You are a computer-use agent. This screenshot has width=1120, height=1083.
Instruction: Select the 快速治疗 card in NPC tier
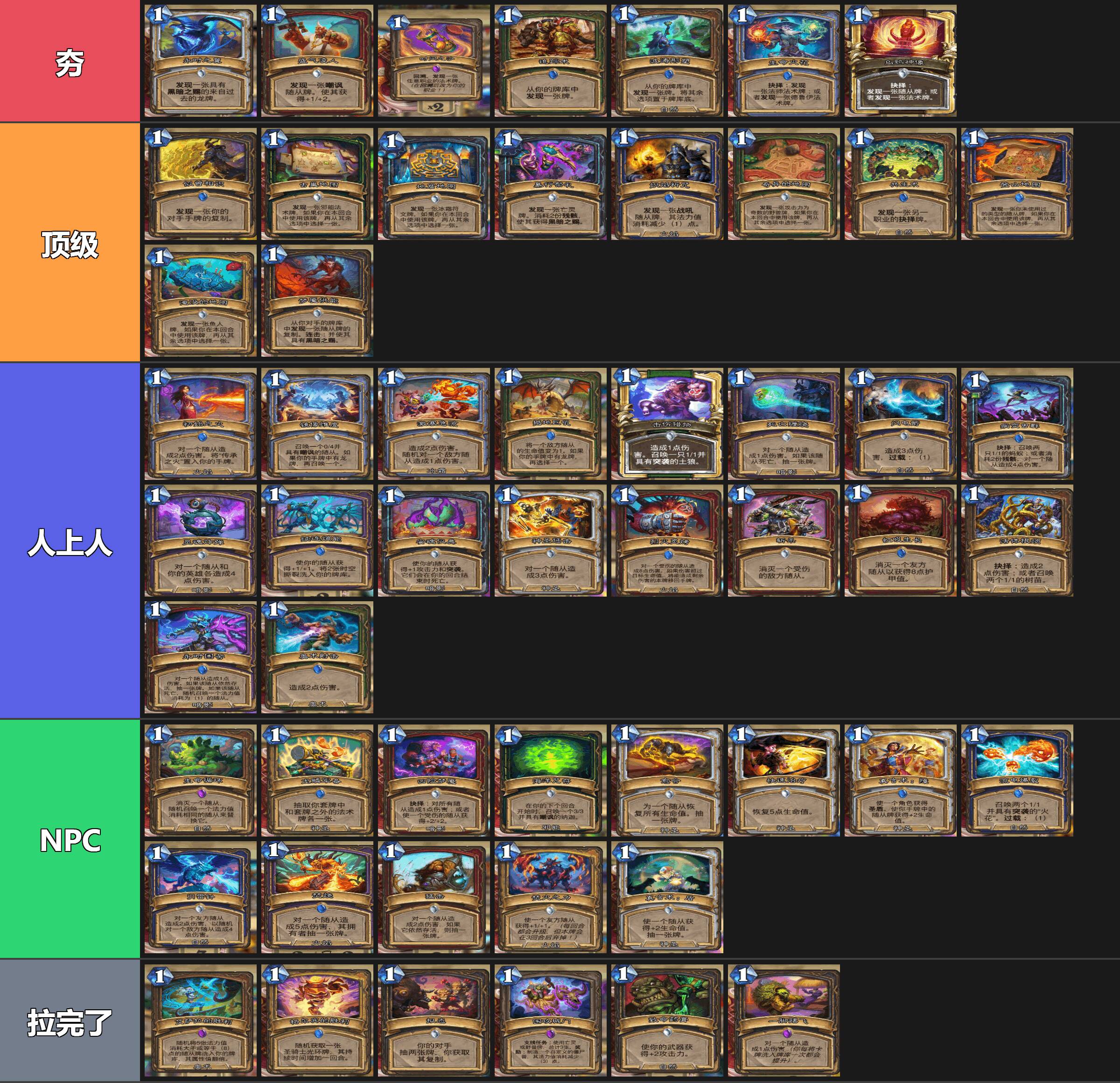(x=784, y=780)
